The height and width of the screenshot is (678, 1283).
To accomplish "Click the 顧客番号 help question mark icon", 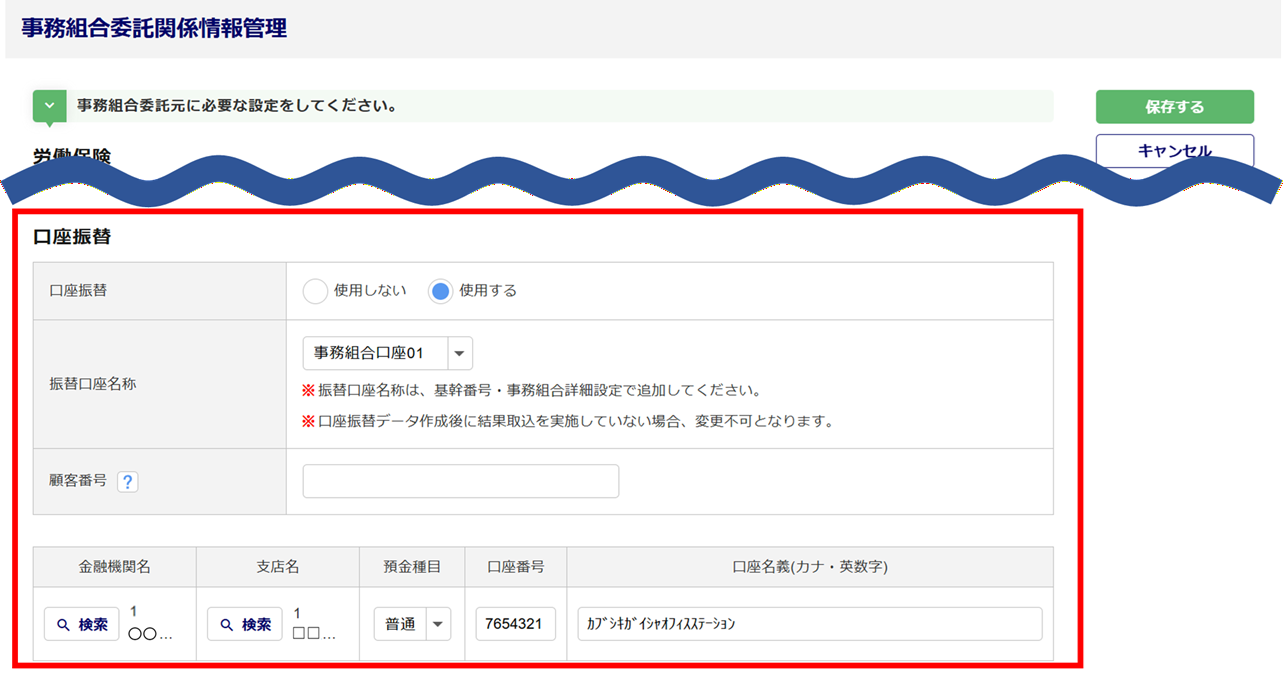I will 127,482.
